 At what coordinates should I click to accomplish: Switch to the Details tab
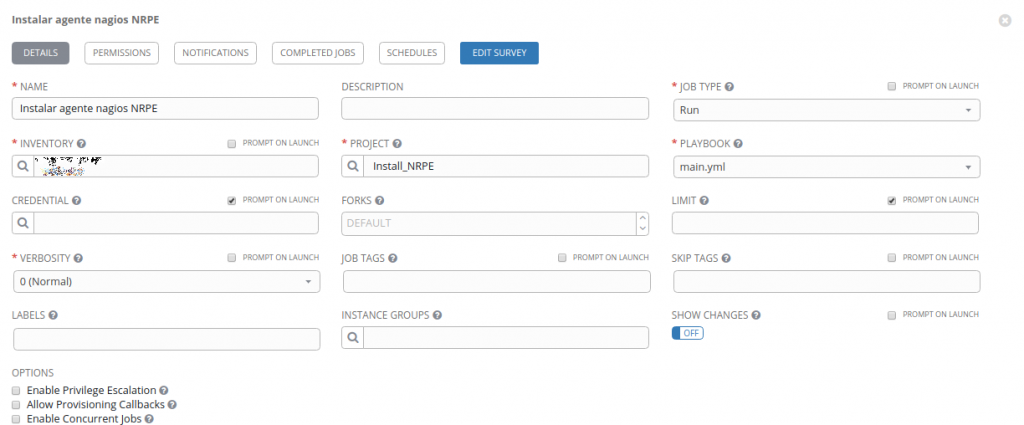point(40,53)
